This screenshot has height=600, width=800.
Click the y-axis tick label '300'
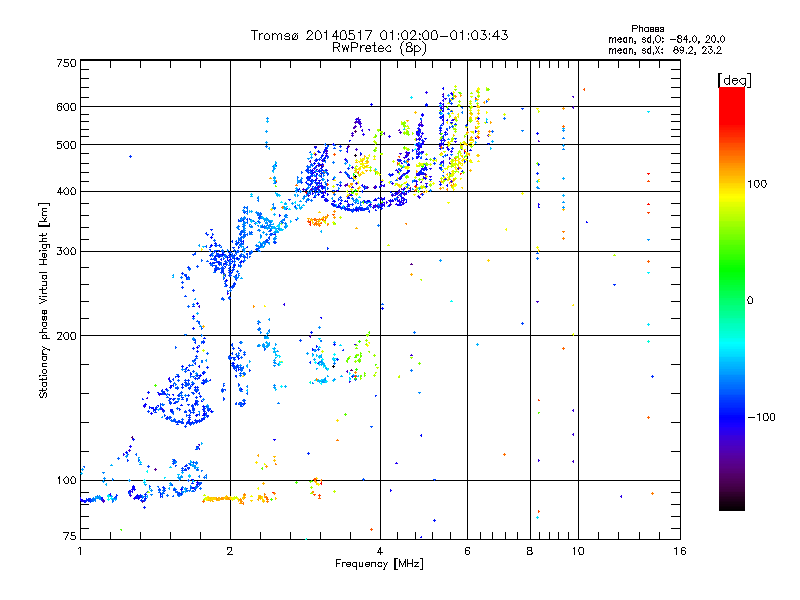[66, 252]
